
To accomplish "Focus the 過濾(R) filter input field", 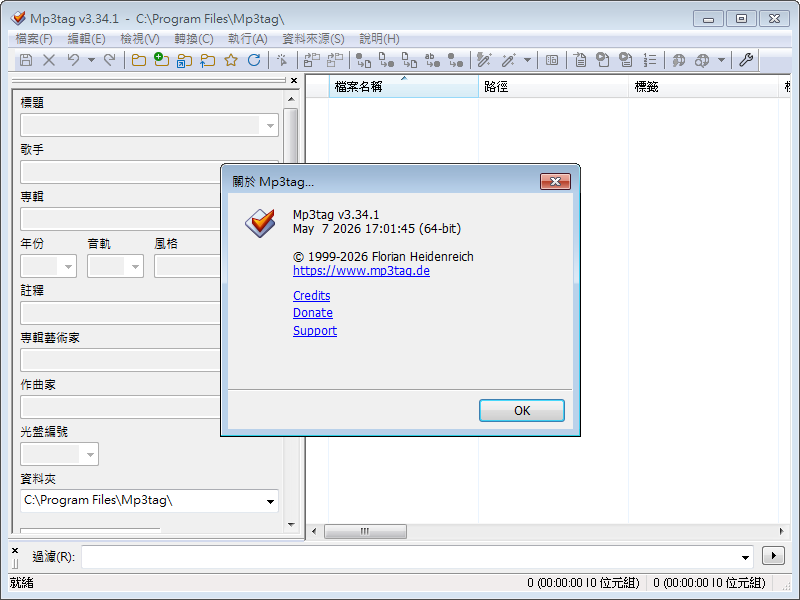I will (x=417, y=557).
